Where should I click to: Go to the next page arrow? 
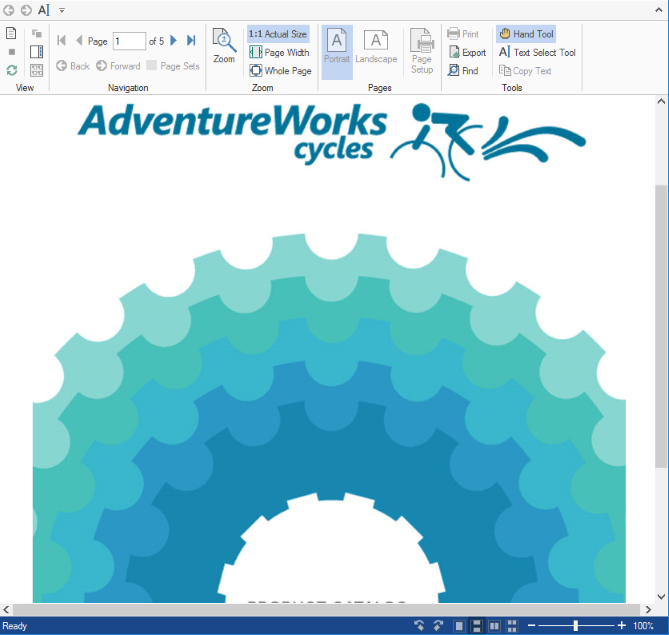(174, 41)
